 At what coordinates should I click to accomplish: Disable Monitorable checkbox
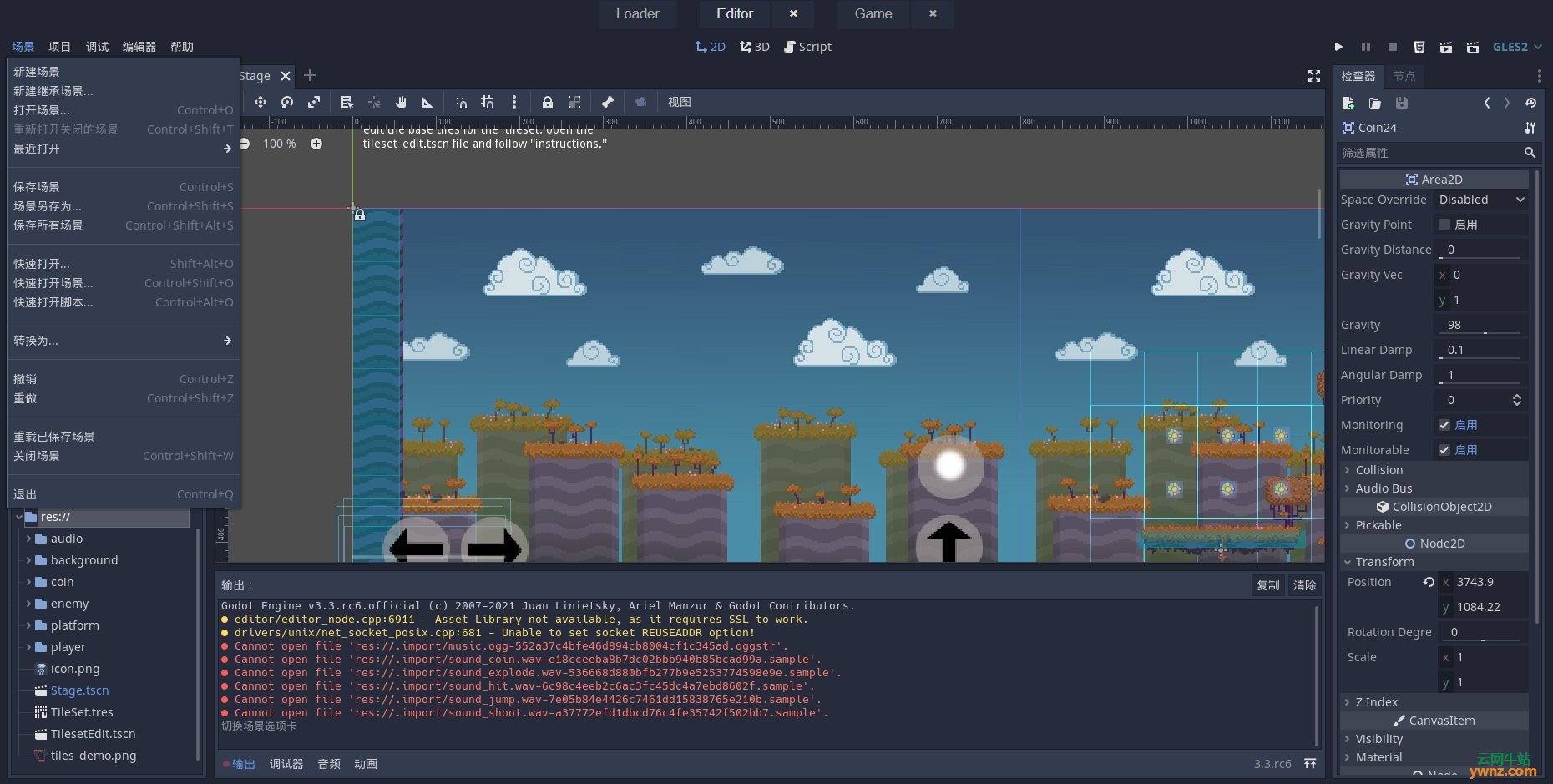pyautogui.click(x=1444, y=450)
